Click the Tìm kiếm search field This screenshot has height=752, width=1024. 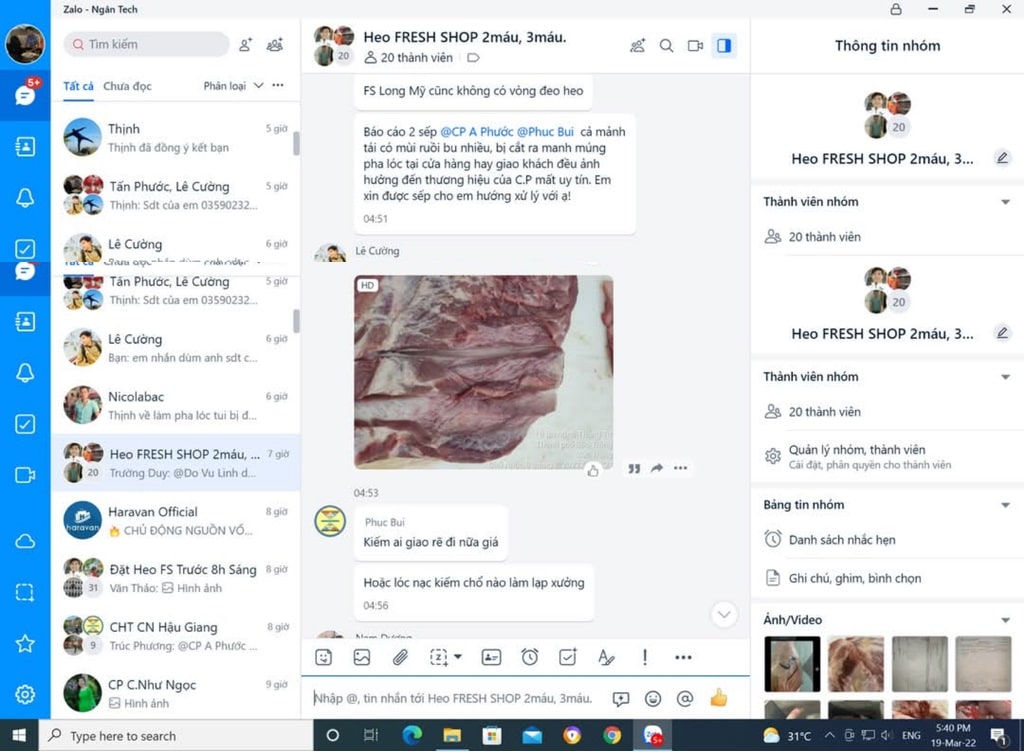point(146,44)
